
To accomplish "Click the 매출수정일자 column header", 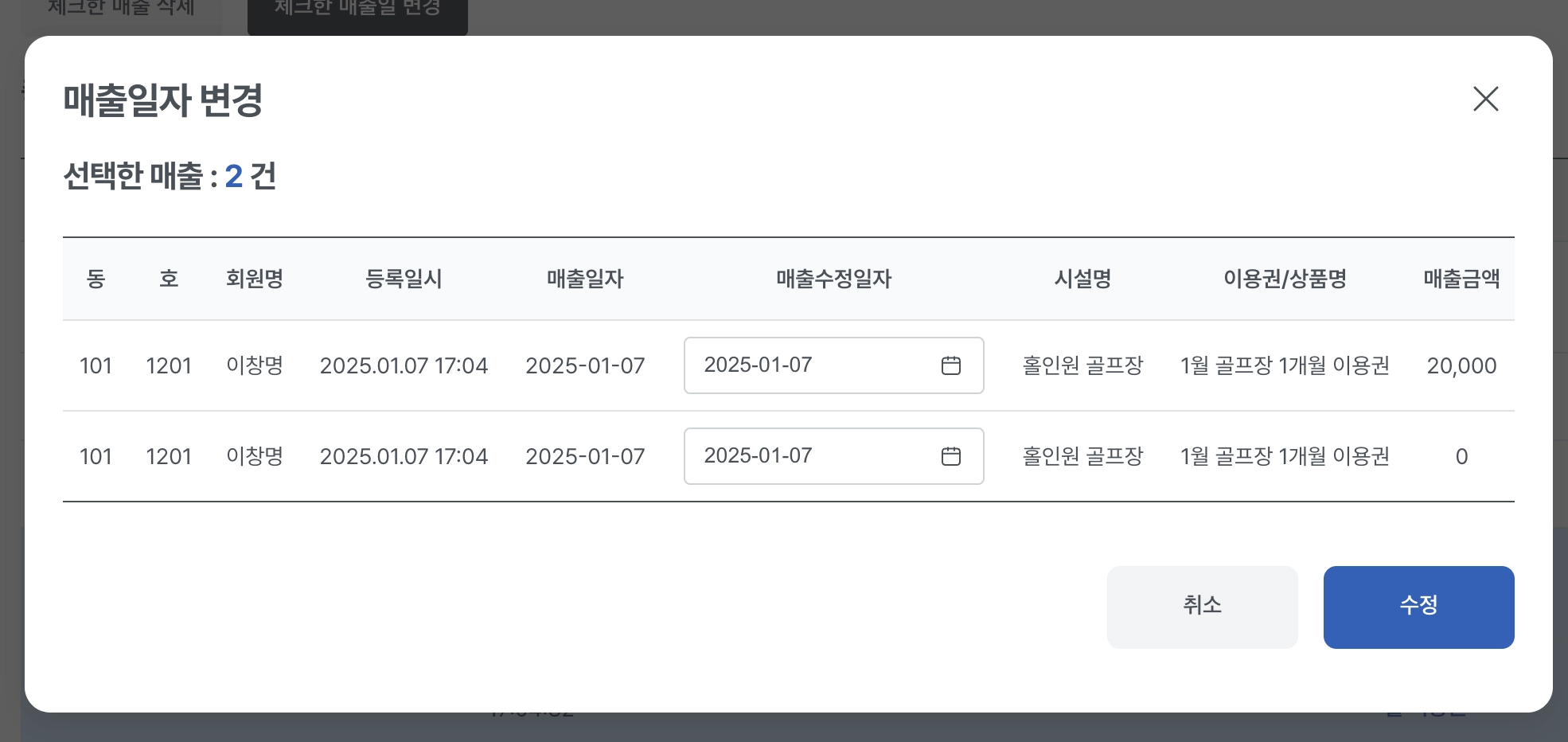I will [833, 279].
